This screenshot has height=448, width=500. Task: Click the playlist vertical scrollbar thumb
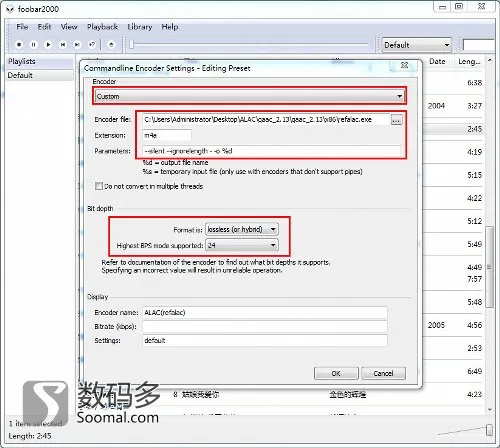click(490, 267)
